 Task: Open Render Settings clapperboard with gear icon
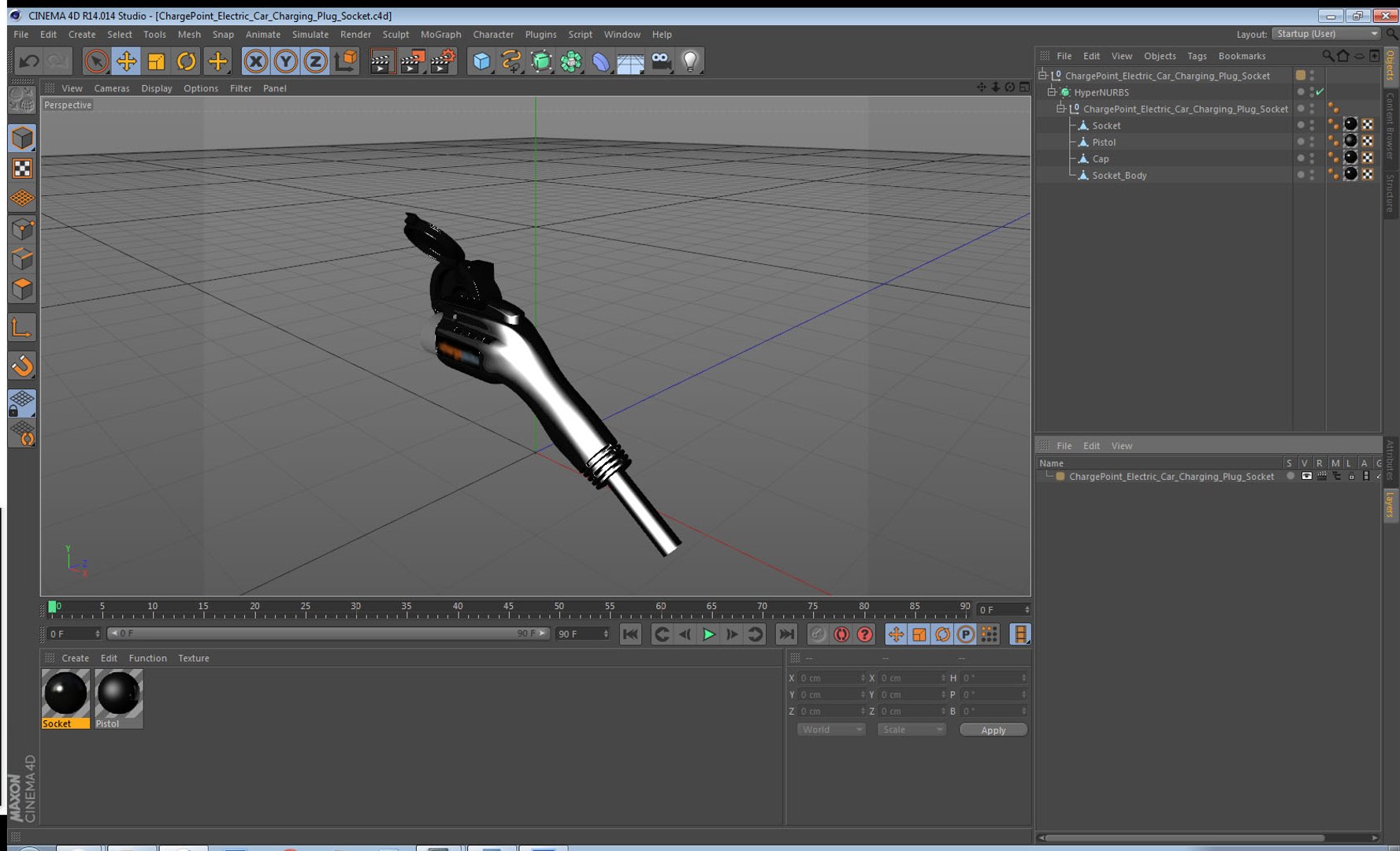click(443, 61)
